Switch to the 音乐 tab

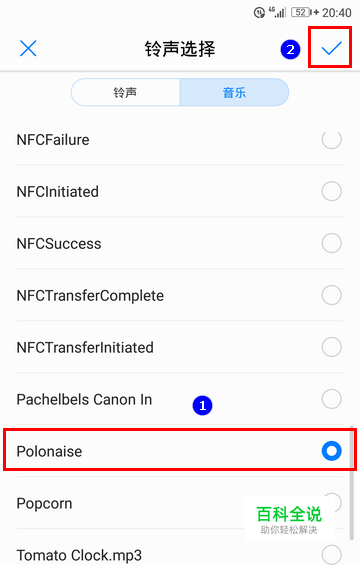[234, 93]
